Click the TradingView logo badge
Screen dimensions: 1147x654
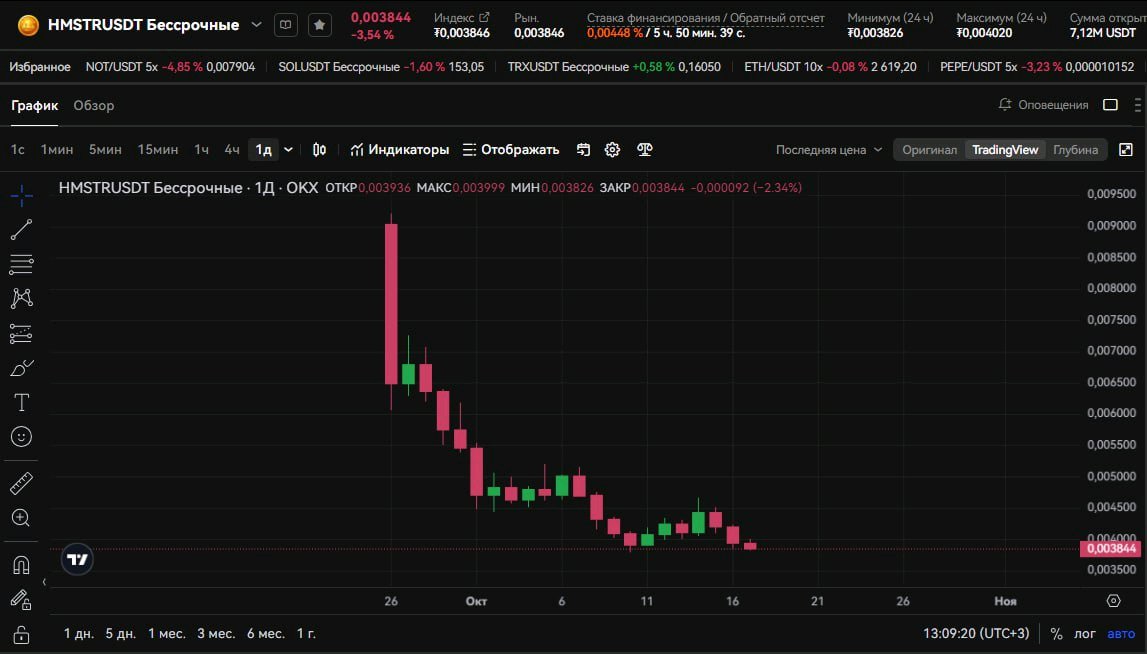77,560
